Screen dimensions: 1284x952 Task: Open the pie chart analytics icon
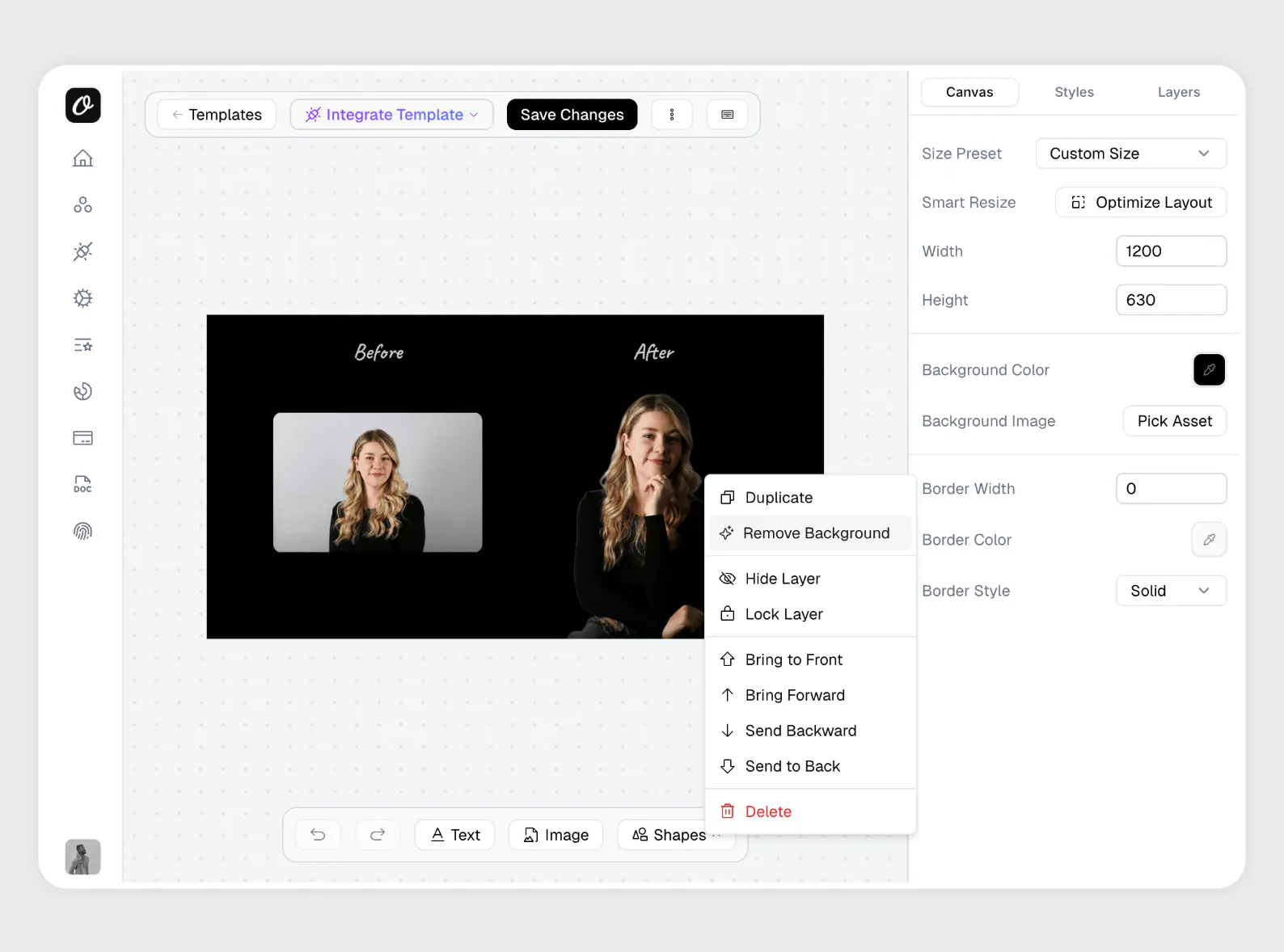tap(83, 392)
